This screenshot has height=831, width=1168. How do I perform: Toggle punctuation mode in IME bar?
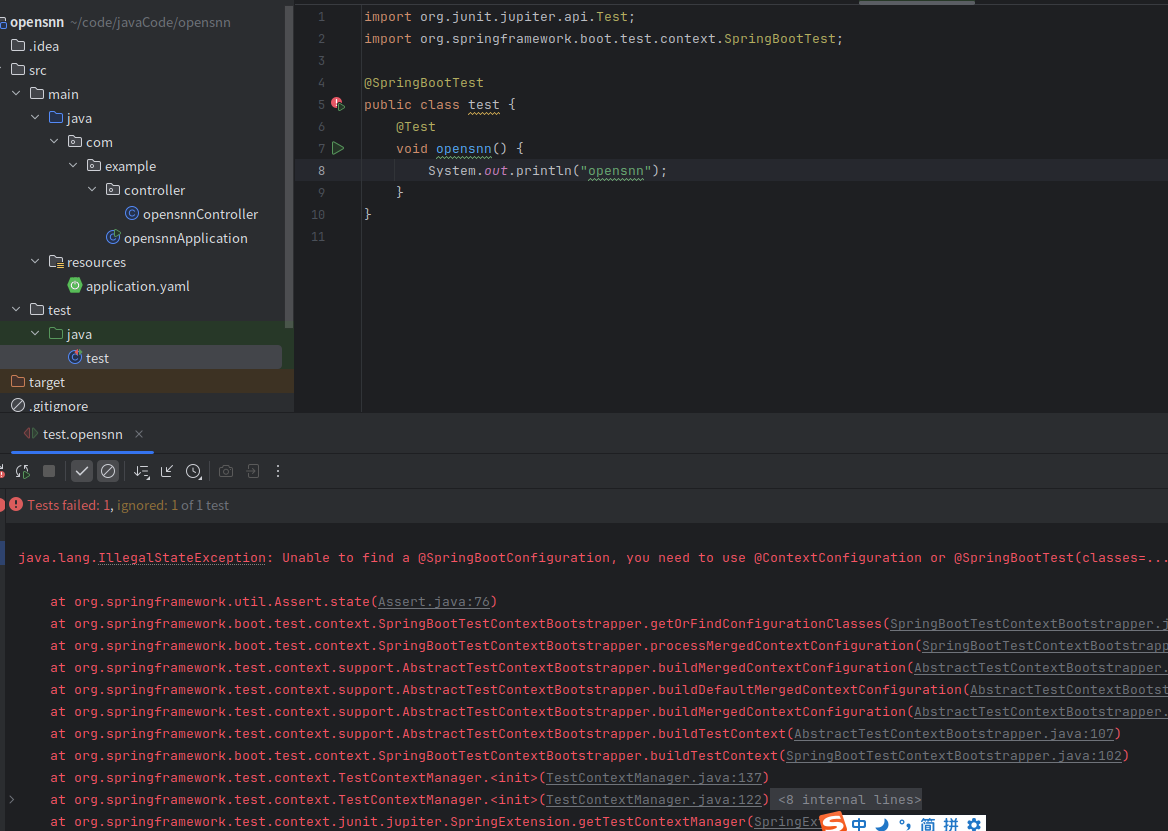pyautogui.click(x=904, y=824)
